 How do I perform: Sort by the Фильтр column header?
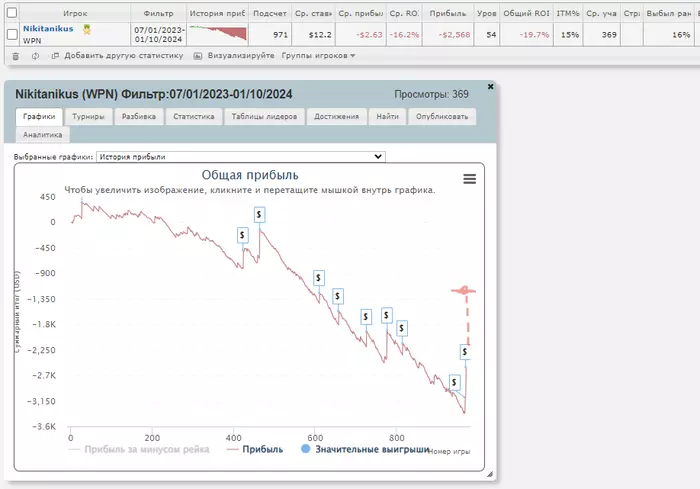pyautogui.click(x=158, y=13)
